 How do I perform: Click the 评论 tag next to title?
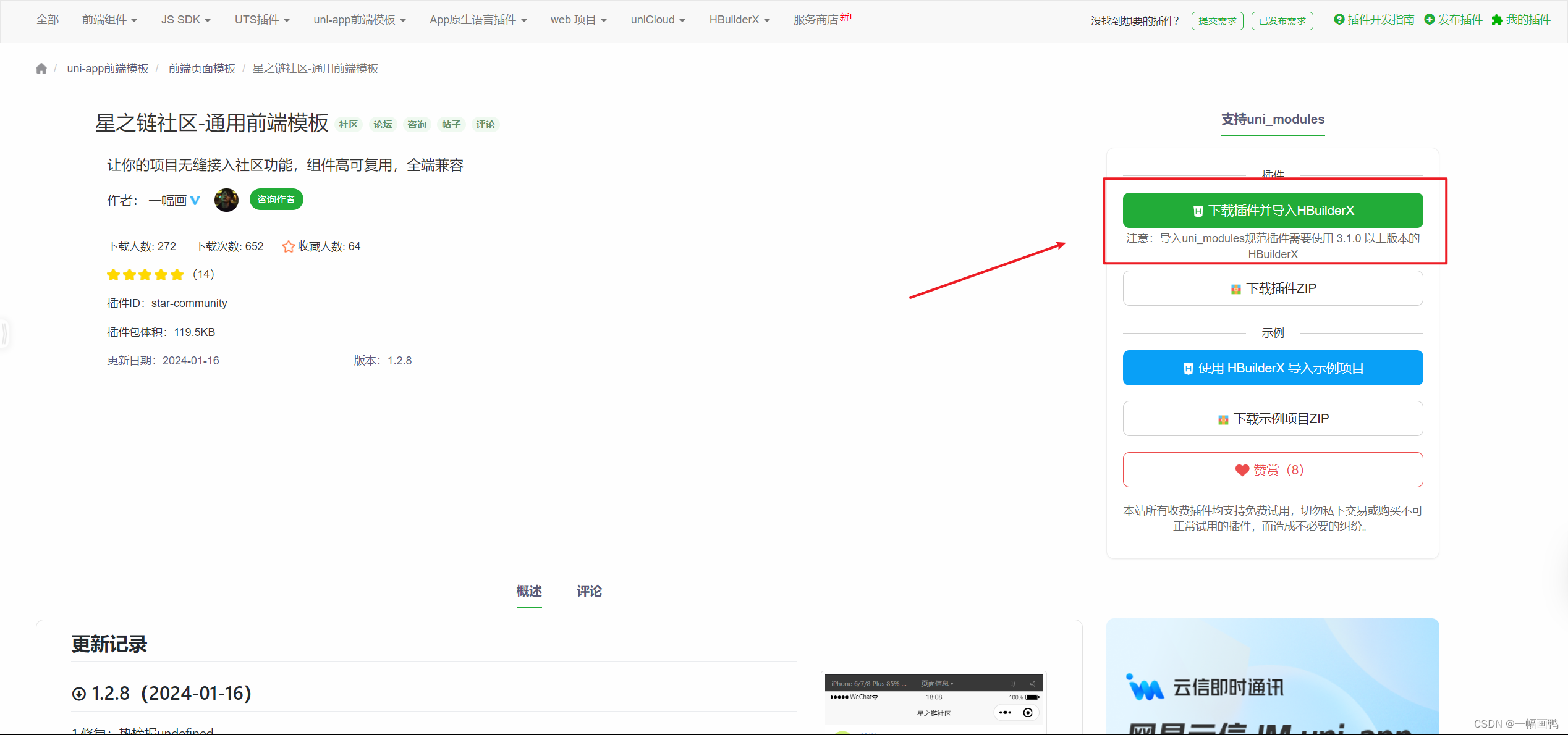point(485,125)
